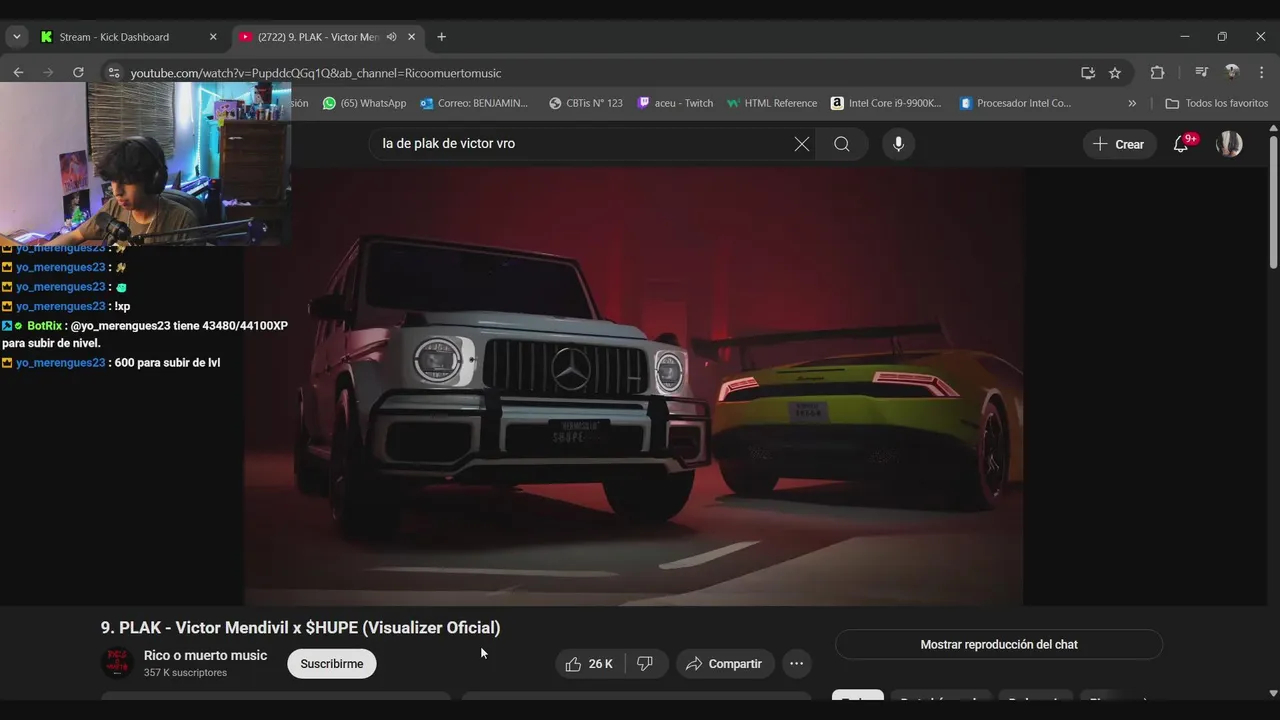Bookmark this page with star icon
Image resolution: width=1280 pixels, height=720 pixels.
point(1115,73)
